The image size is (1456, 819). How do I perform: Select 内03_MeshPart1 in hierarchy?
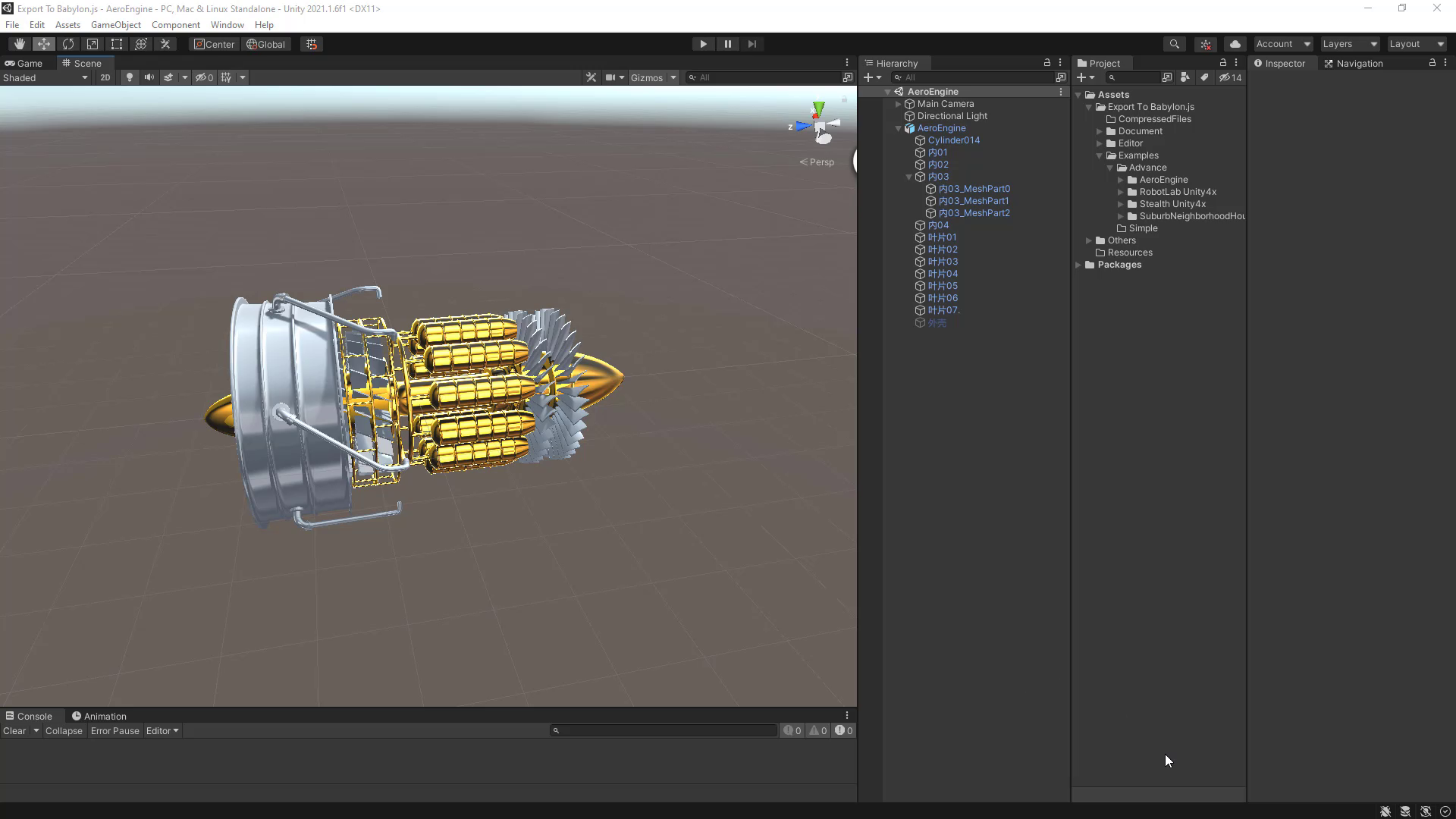point(973,201)
